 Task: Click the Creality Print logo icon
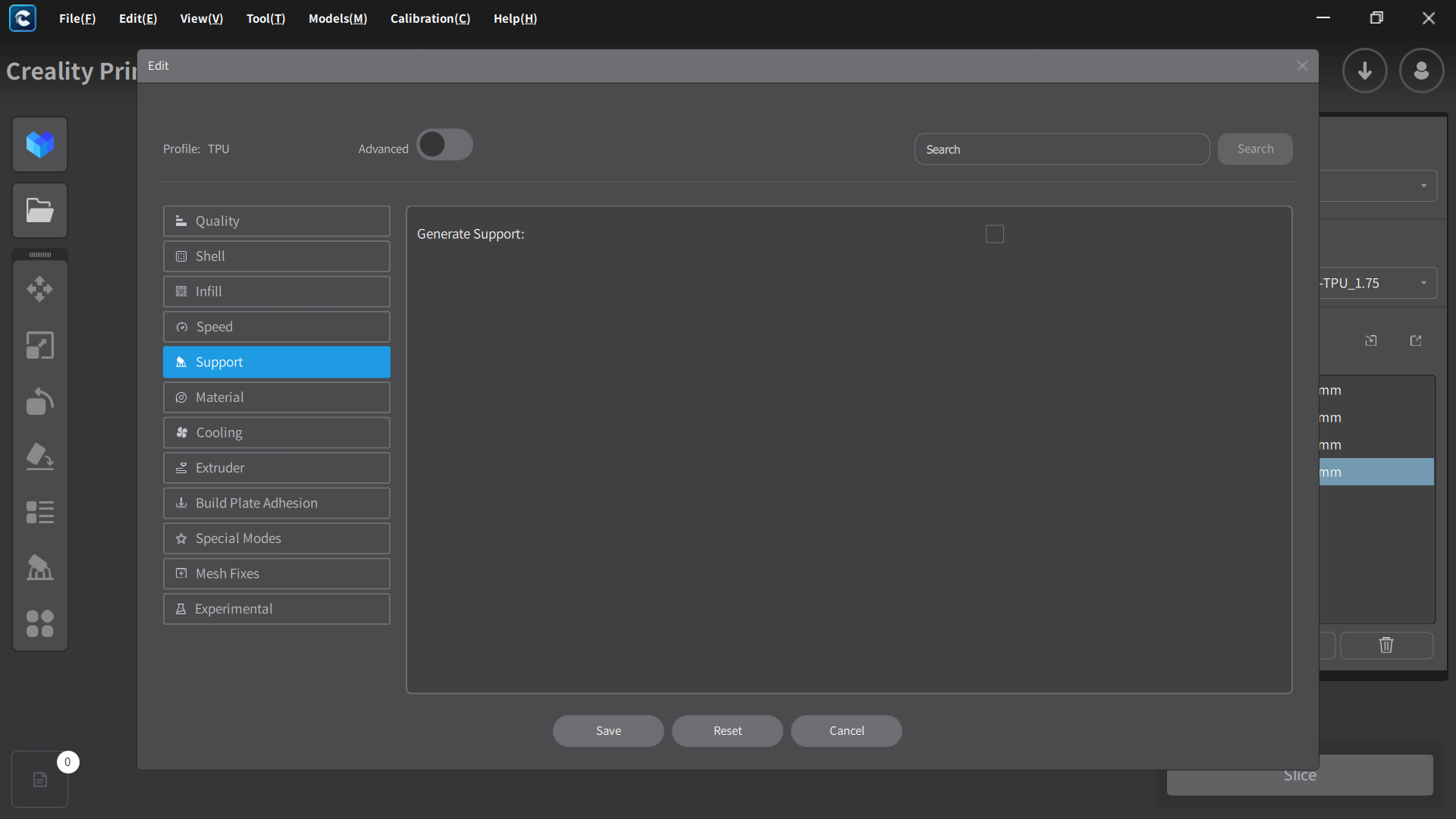pyautogui.click(x=23, y=18)
